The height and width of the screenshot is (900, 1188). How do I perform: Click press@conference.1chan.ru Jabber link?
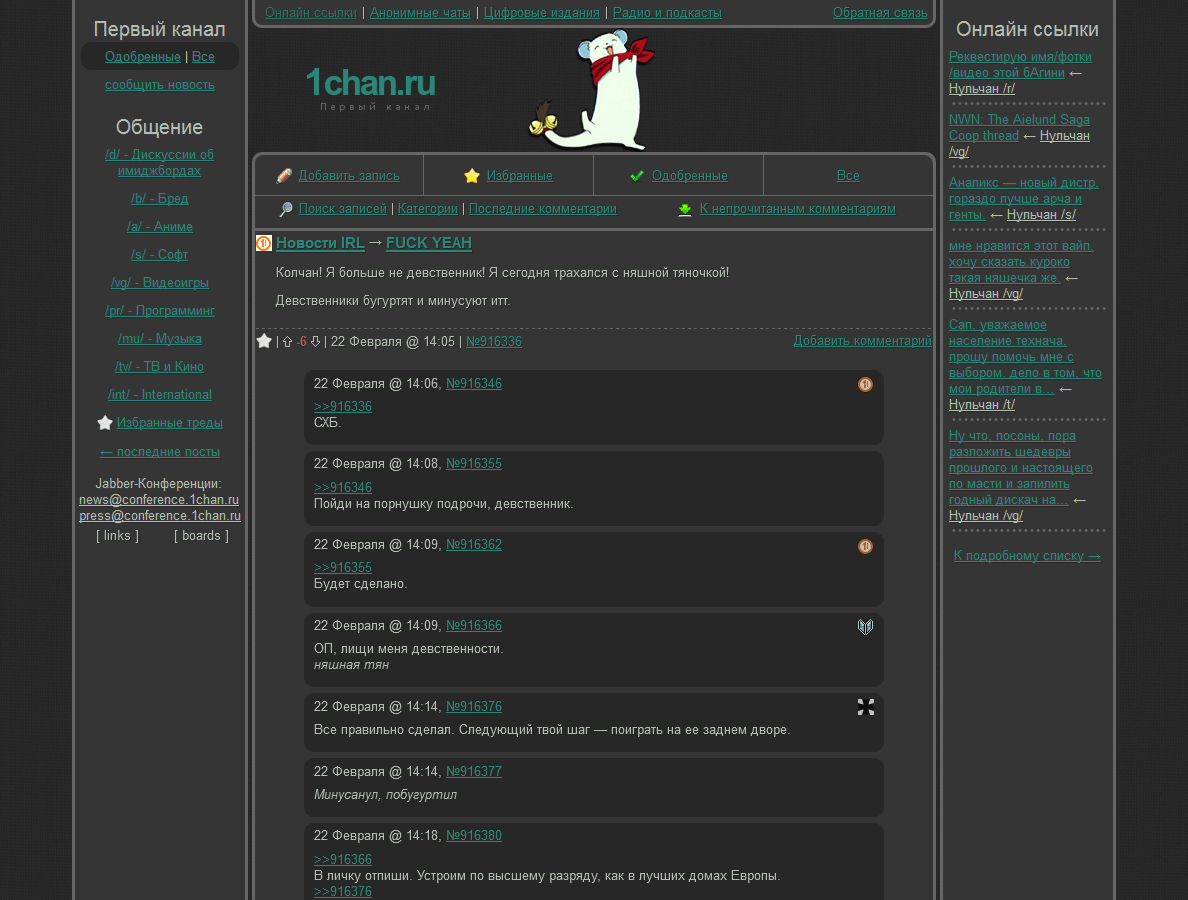[160, 516]
